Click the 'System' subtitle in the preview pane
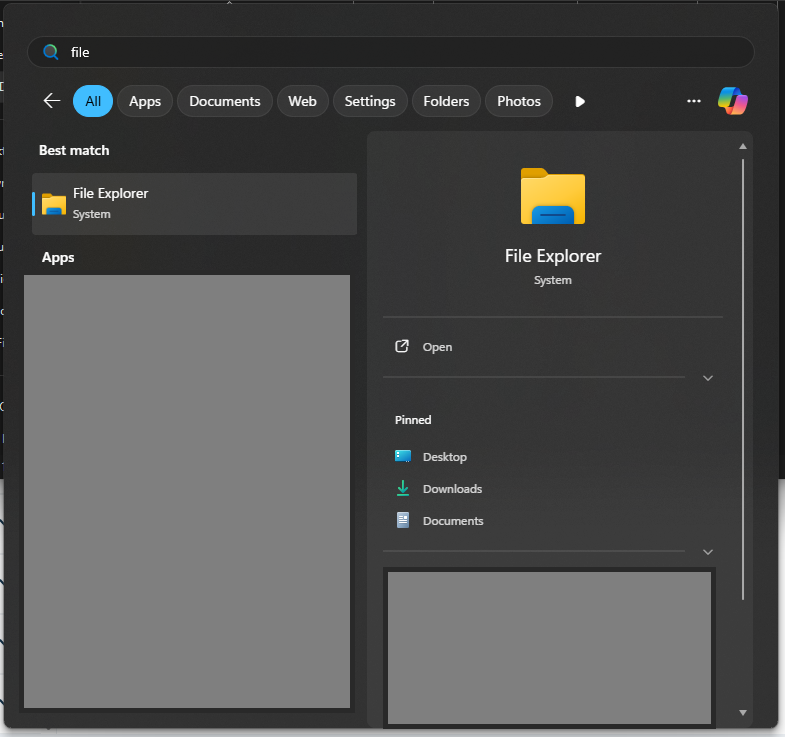 (553, 280)
